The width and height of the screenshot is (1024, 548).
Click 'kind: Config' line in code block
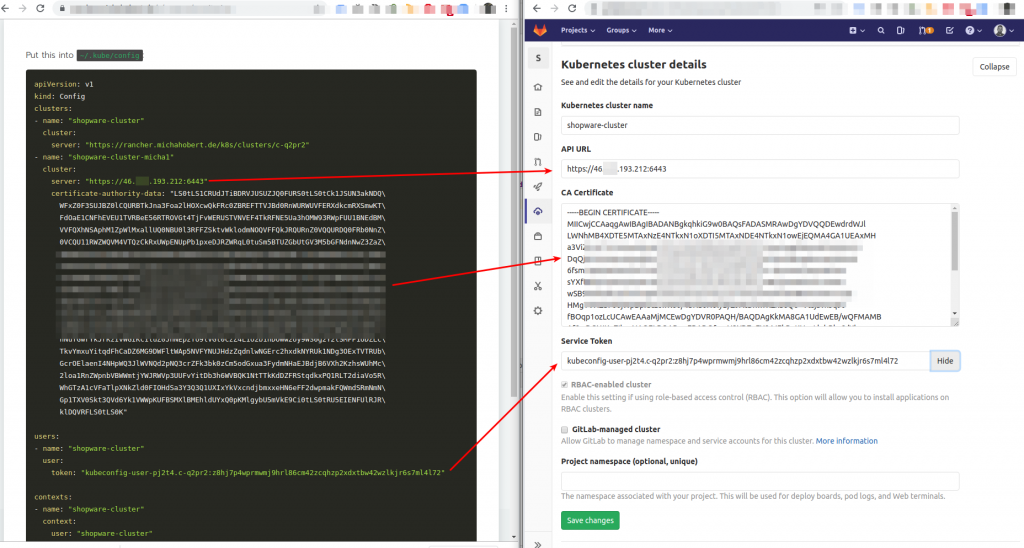click(59, 96)
